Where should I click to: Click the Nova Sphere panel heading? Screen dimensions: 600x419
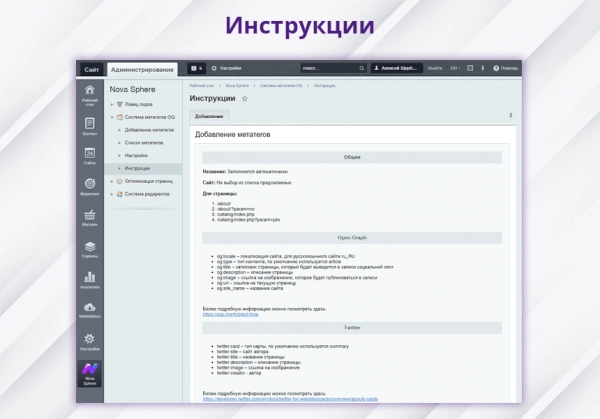pyautogui.click(x=132, y=89)
